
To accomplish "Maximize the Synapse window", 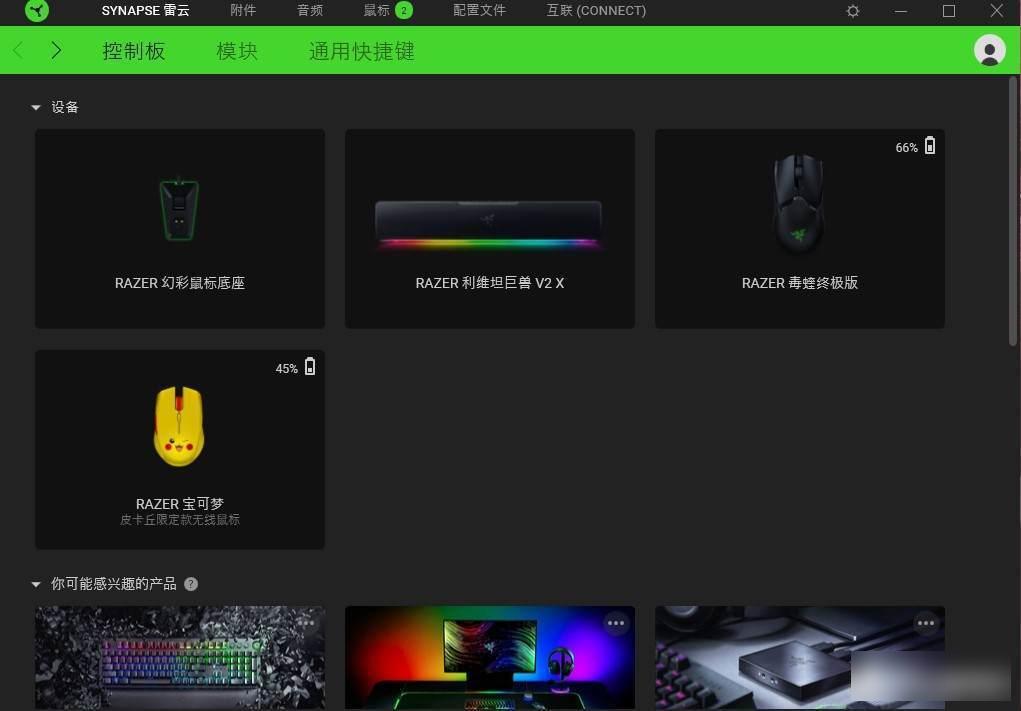I will coord(949,11).
